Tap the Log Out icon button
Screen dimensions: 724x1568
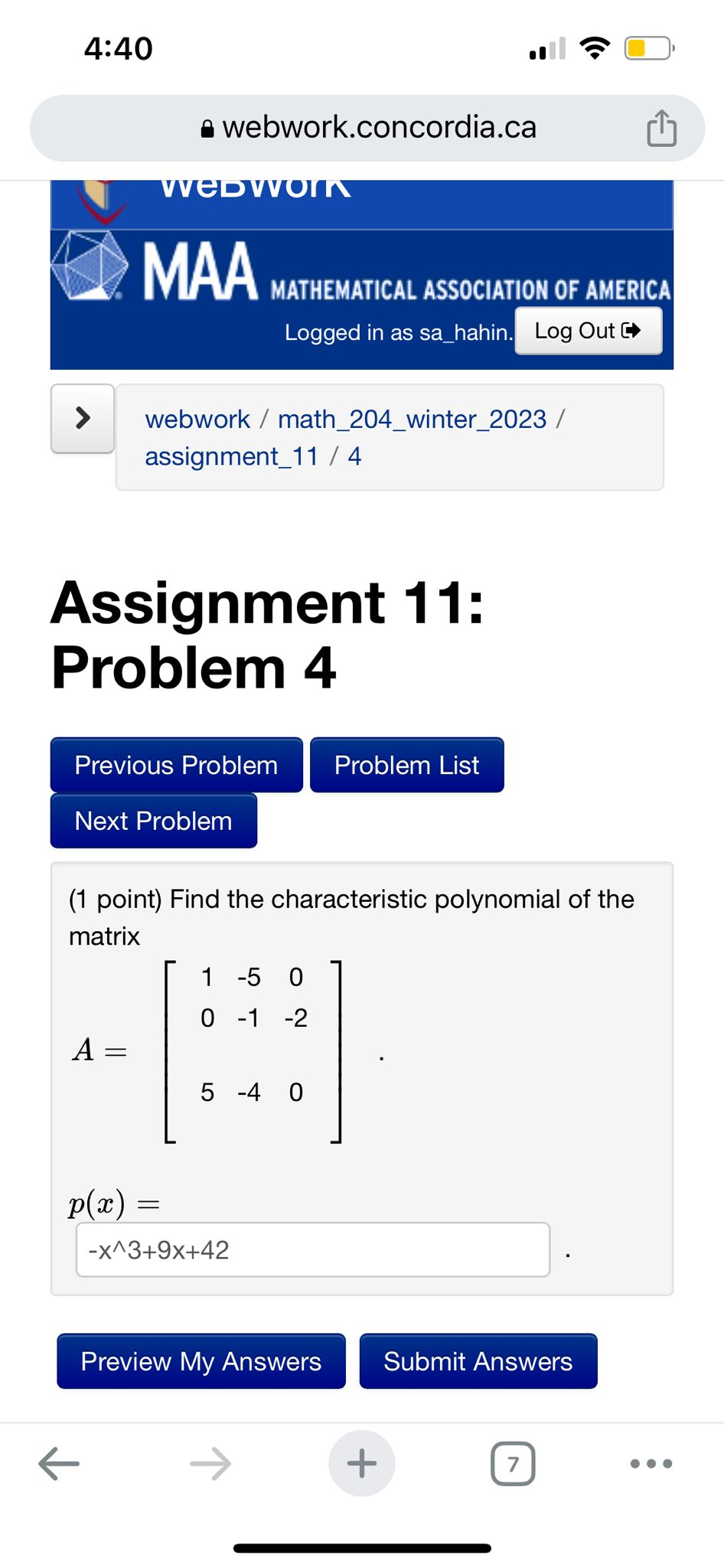coord(588,331)
